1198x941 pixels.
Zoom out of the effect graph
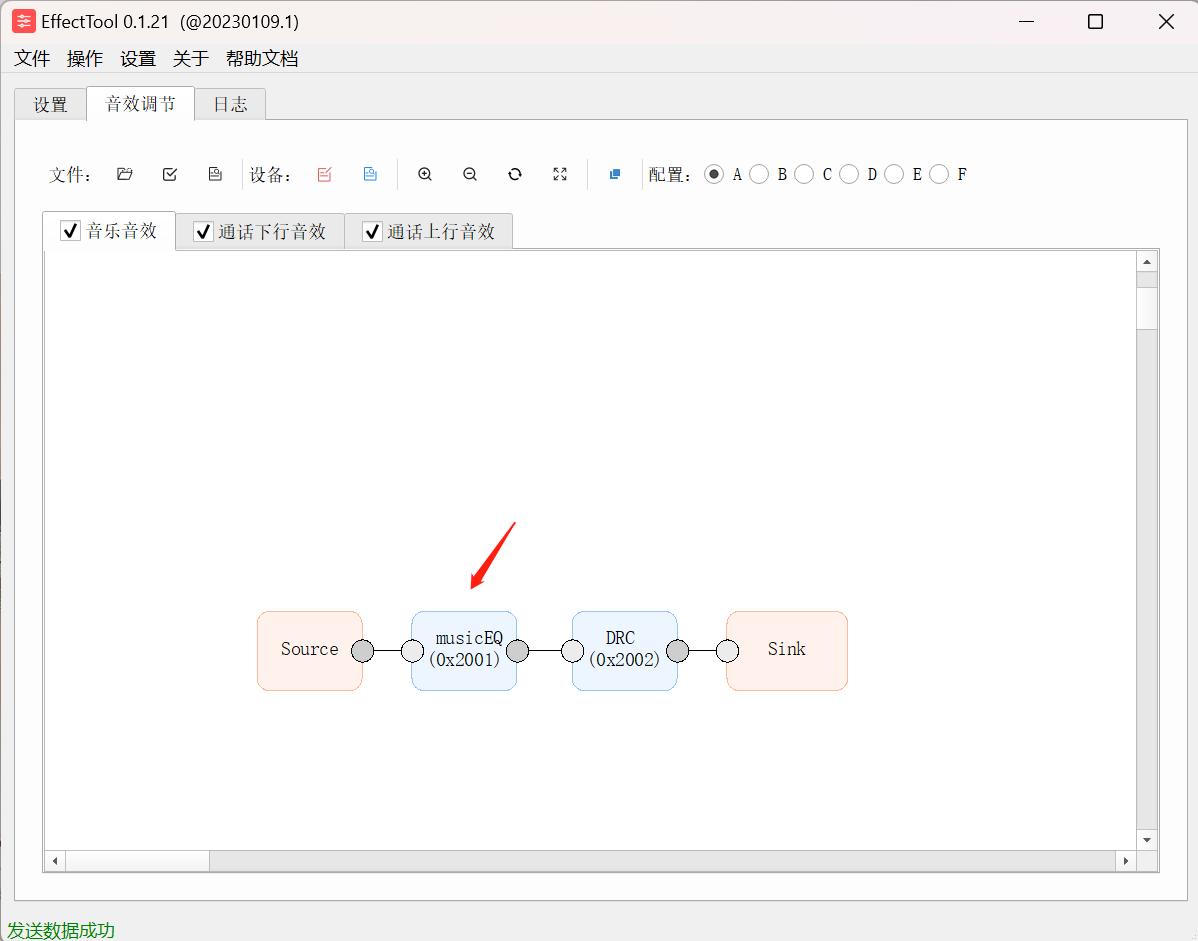470,174
